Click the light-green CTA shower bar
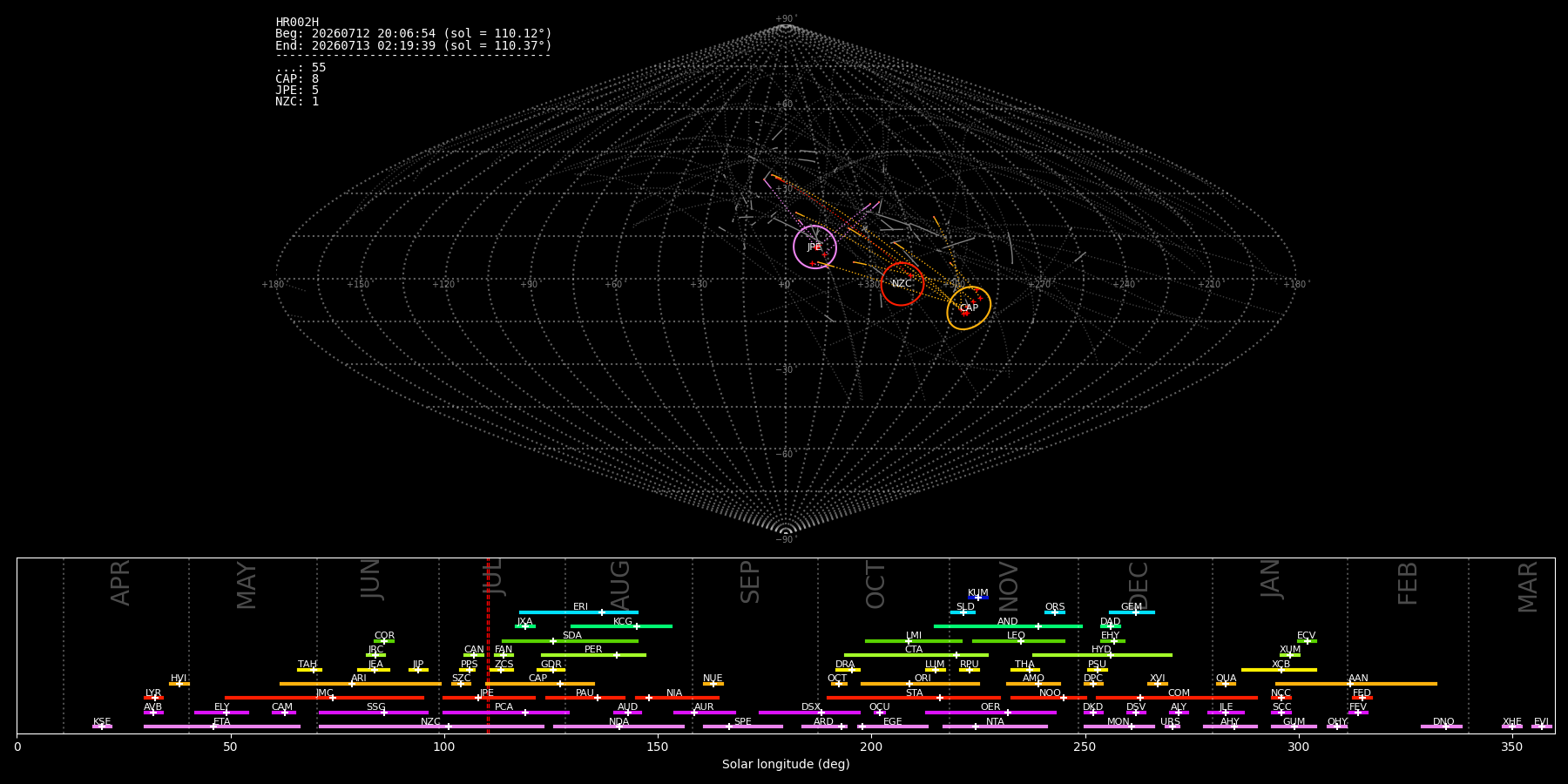The width and height of the screenshot is (1568, 784). point(916,655)
